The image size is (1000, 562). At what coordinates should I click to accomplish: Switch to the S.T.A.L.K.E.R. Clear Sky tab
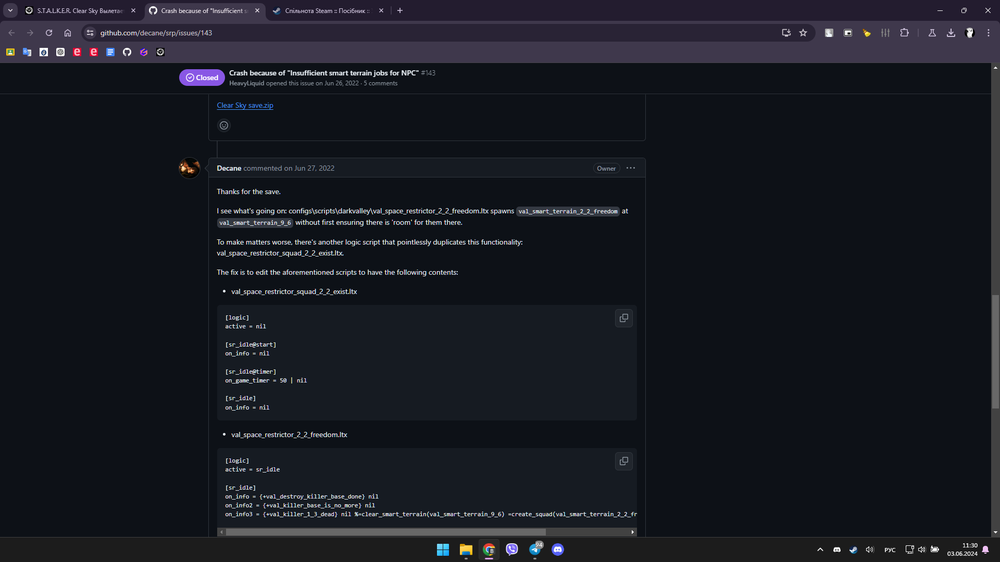(x=80, y=11)
